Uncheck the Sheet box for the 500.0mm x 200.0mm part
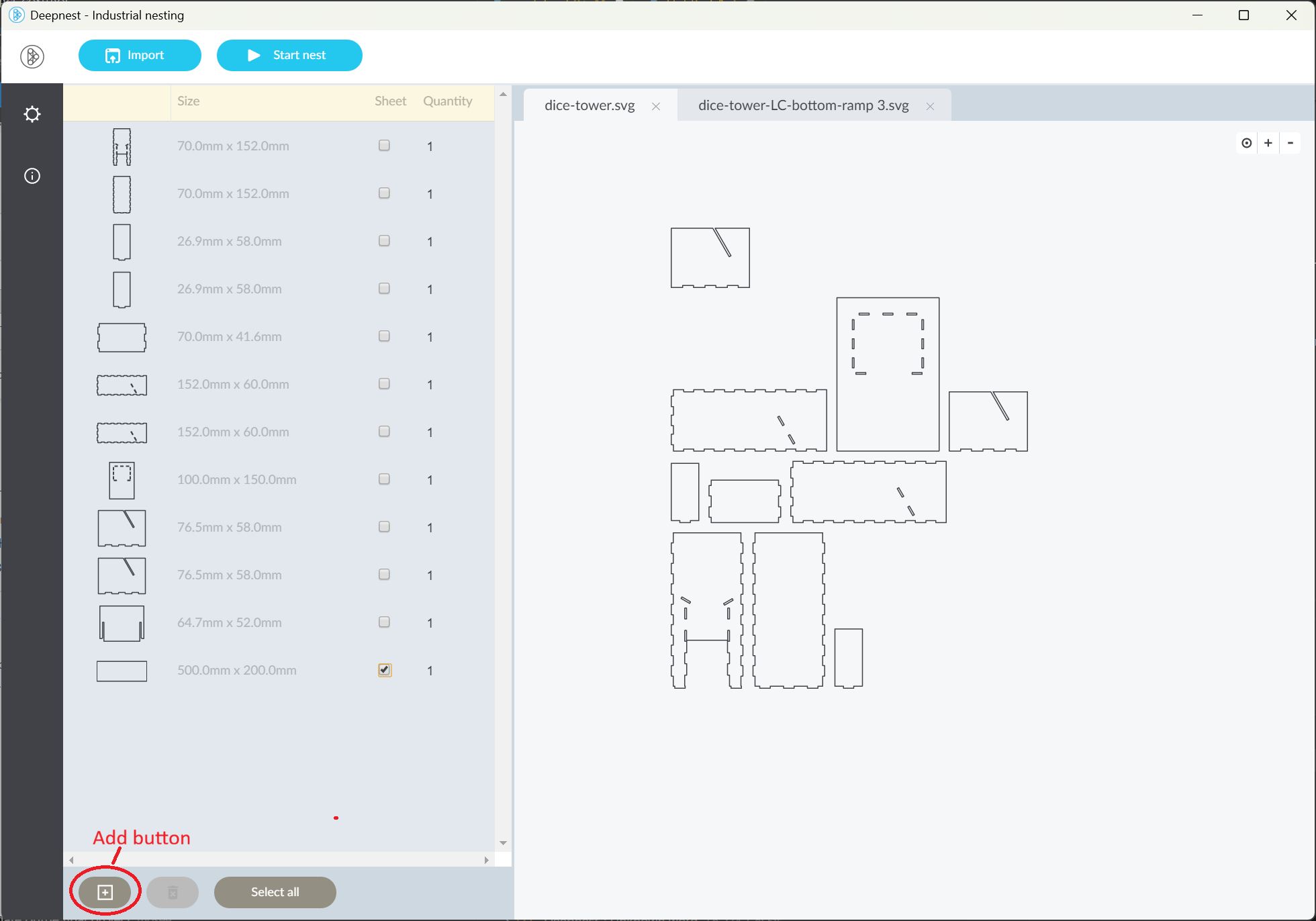Viewport: 1316px width, 921px height. [x=385, y=670]
